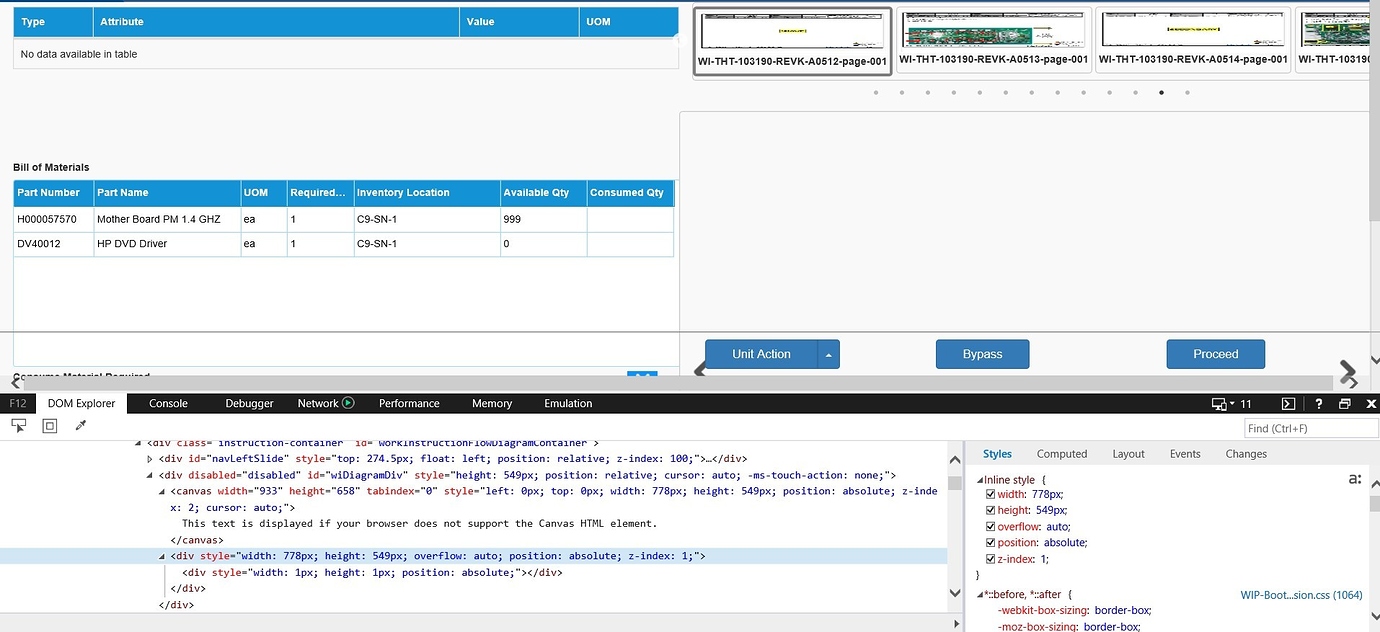
Task: Open the Performance tab
Action: pyautogui.click(x=409, y=403)
